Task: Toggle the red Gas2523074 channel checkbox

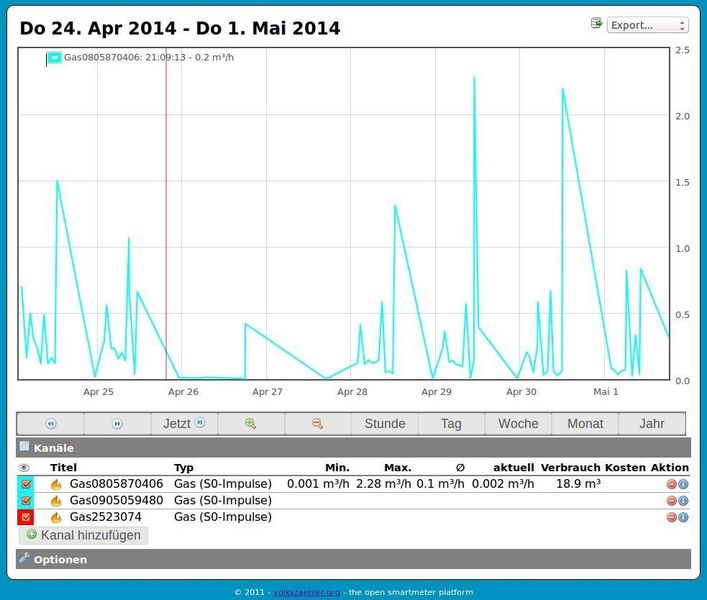Action: click(26, 517)
